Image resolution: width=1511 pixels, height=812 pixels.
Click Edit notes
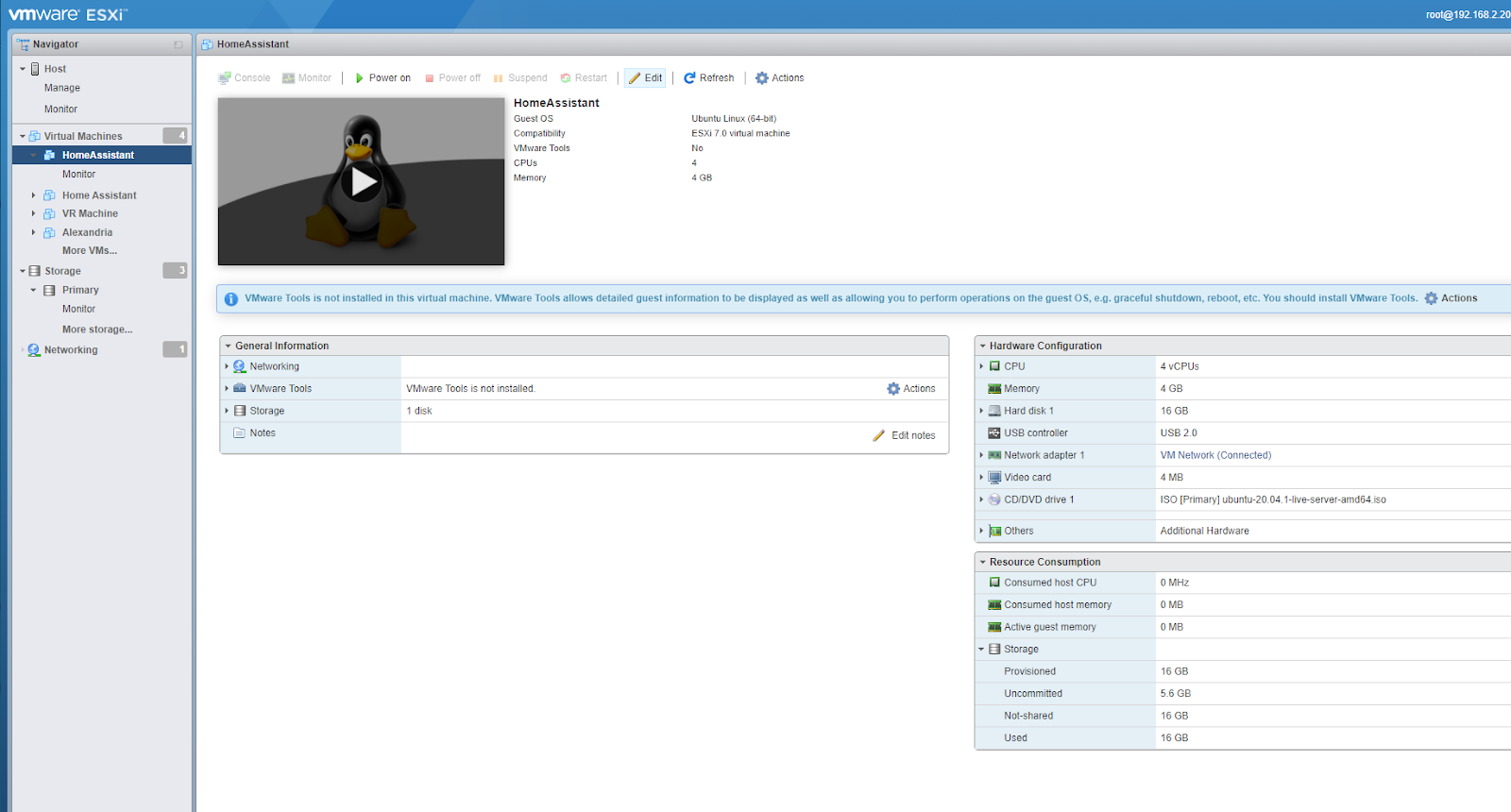[x=905, y=435]
